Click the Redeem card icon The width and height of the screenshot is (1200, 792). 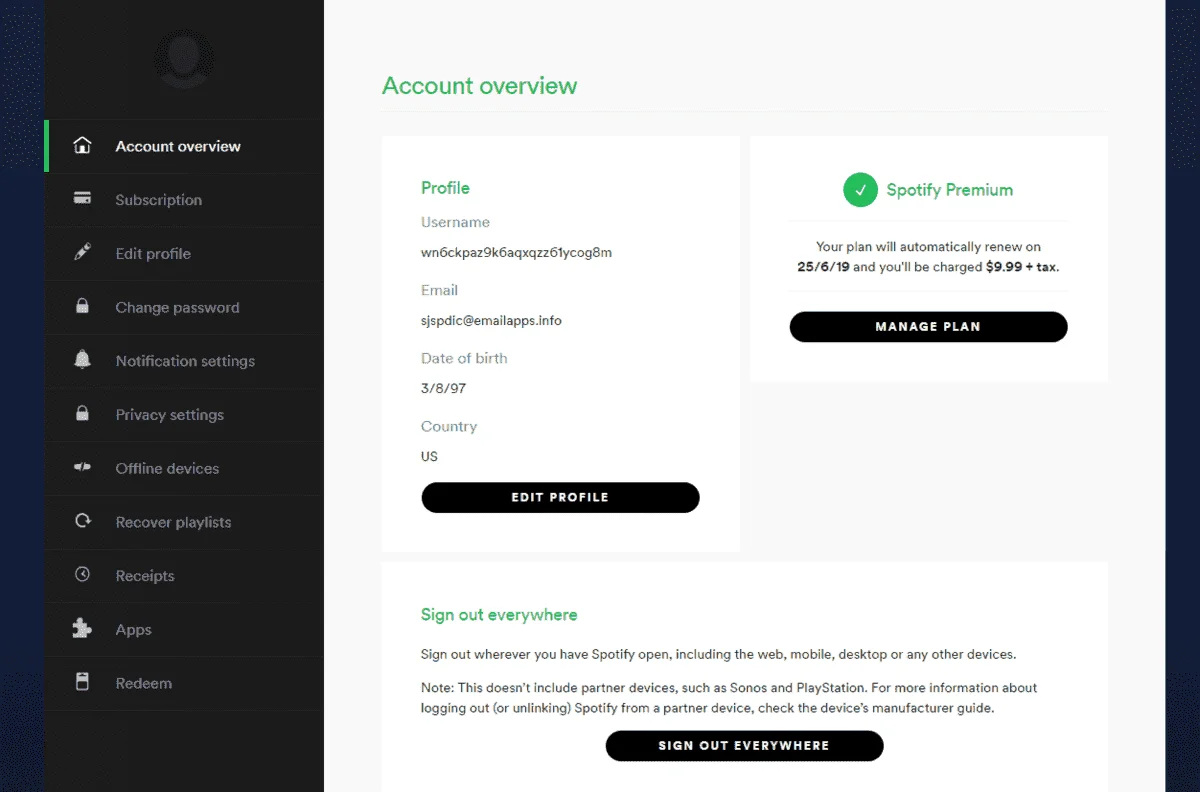(83, 683)
